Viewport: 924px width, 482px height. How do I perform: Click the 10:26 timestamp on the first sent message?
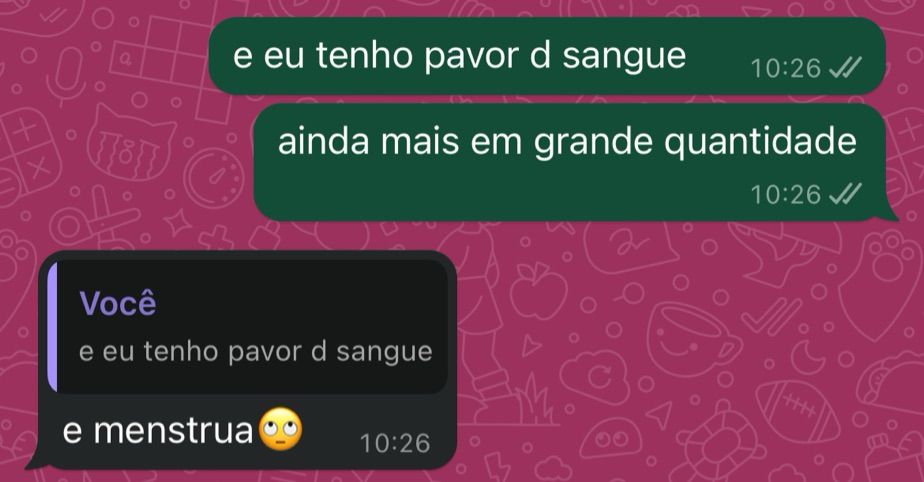coord(786,68)
